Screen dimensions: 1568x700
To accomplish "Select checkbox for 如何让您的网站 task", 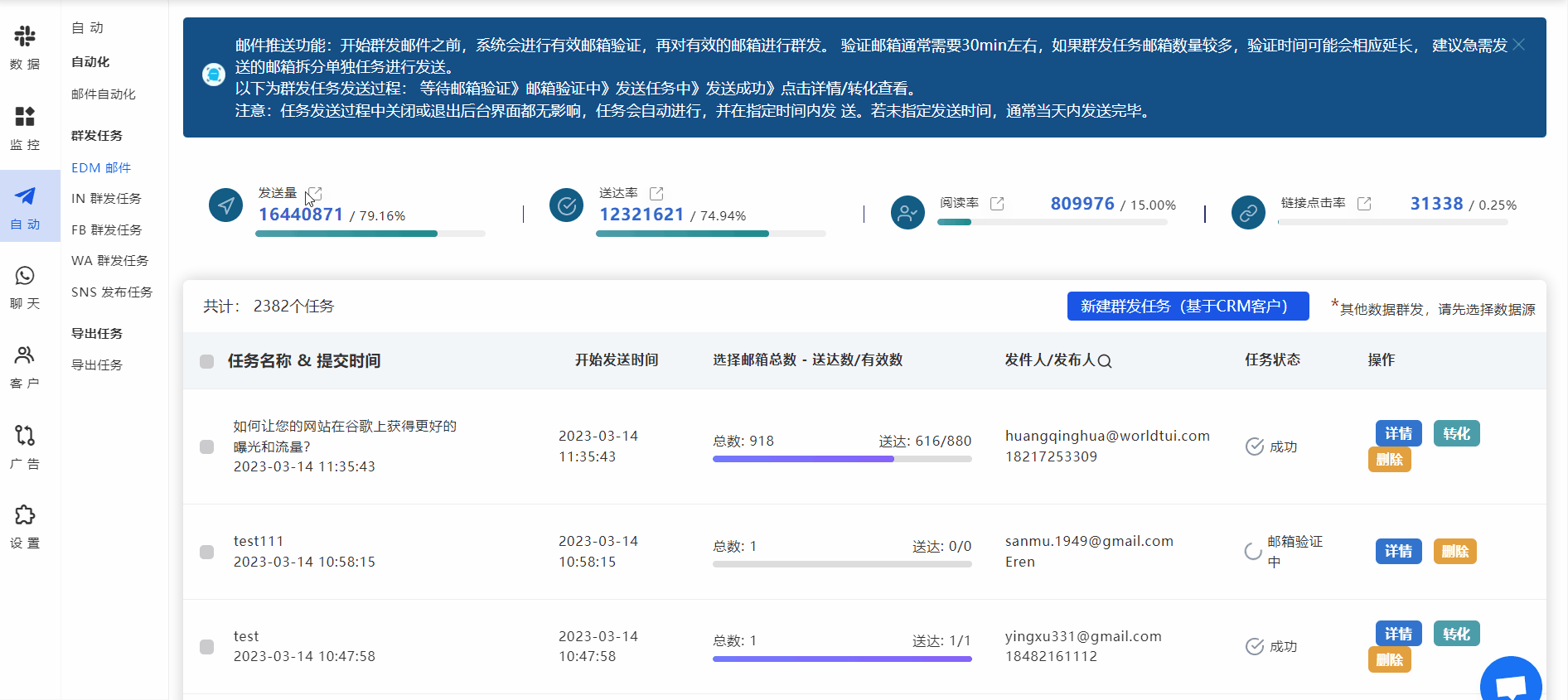I will [x=207, y=447].
